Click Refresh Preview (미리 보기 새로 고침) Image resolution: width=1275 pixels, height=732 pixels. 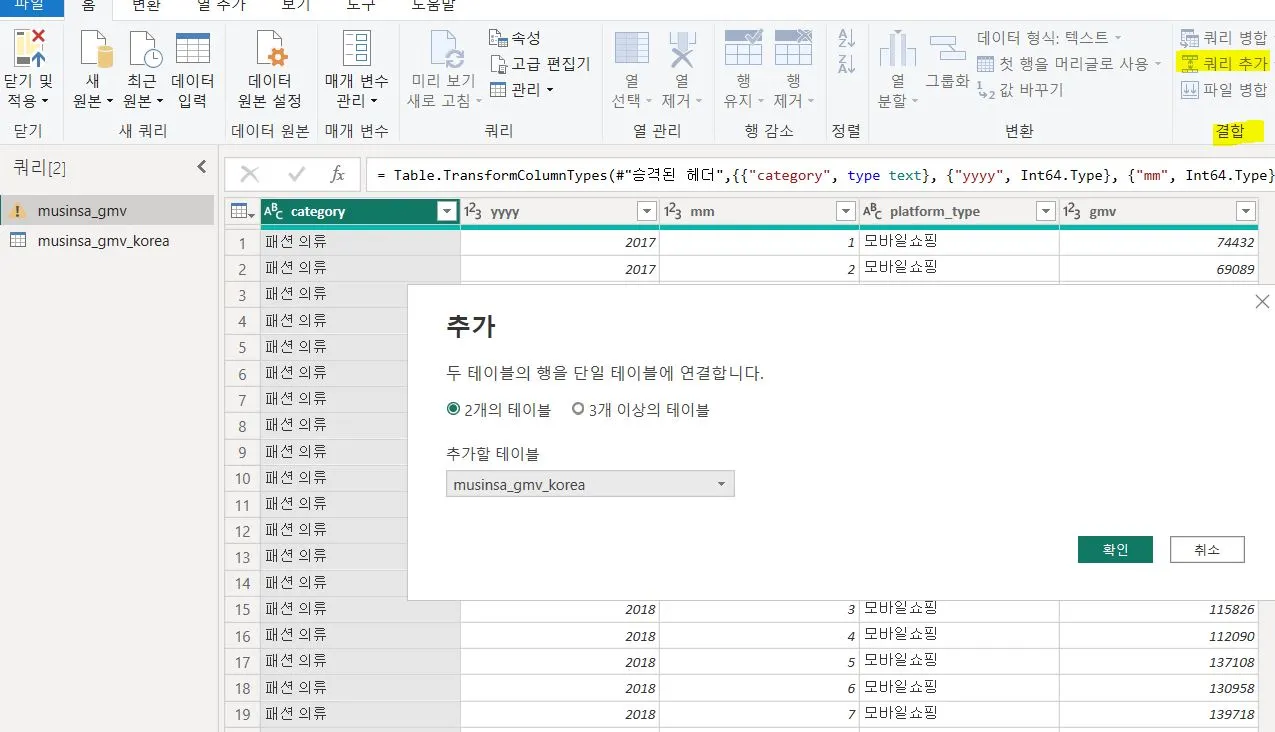click(444, 69)
